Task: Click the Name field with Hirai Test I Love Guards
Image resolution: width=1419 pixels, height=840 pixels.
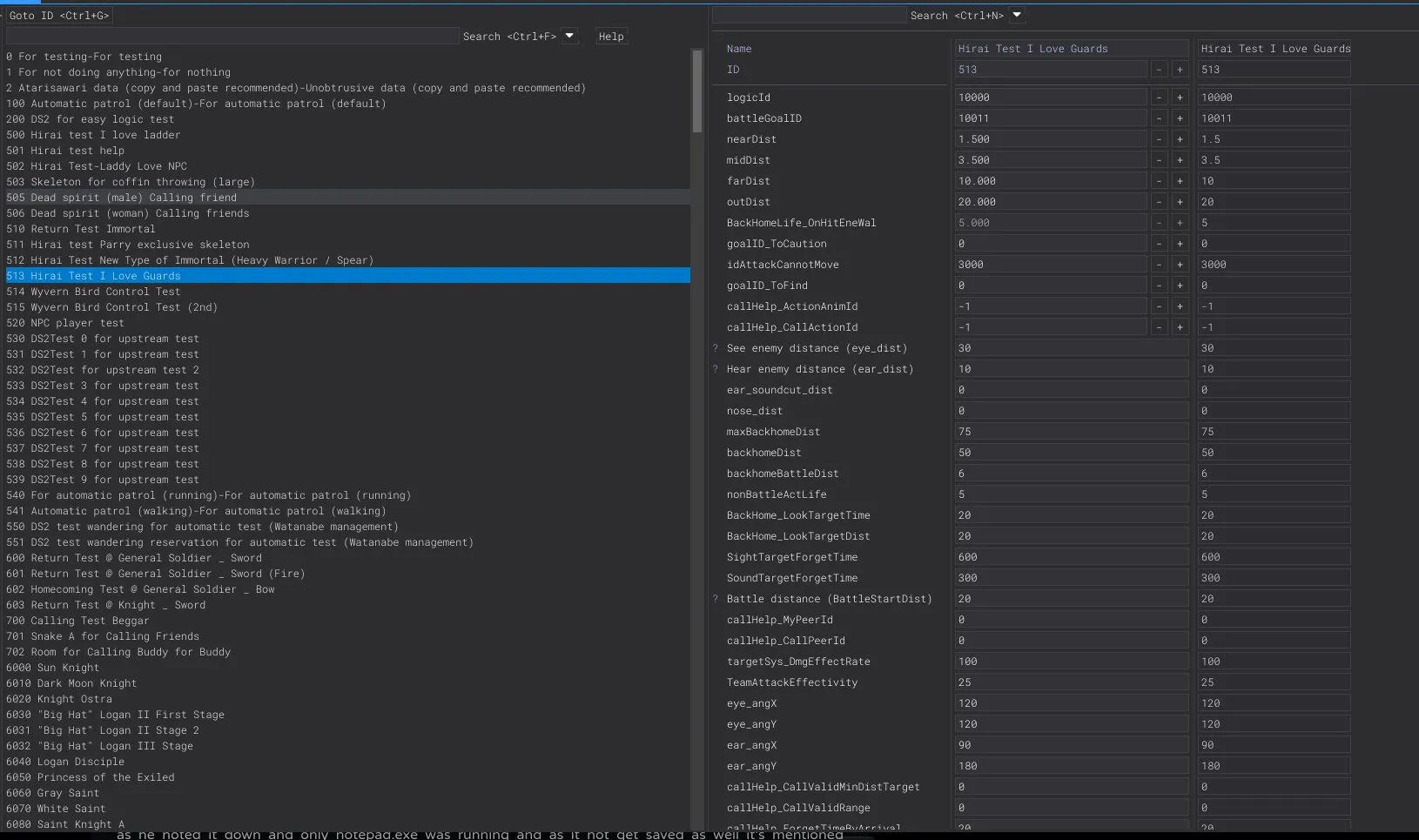Action: coord(1071,49)
